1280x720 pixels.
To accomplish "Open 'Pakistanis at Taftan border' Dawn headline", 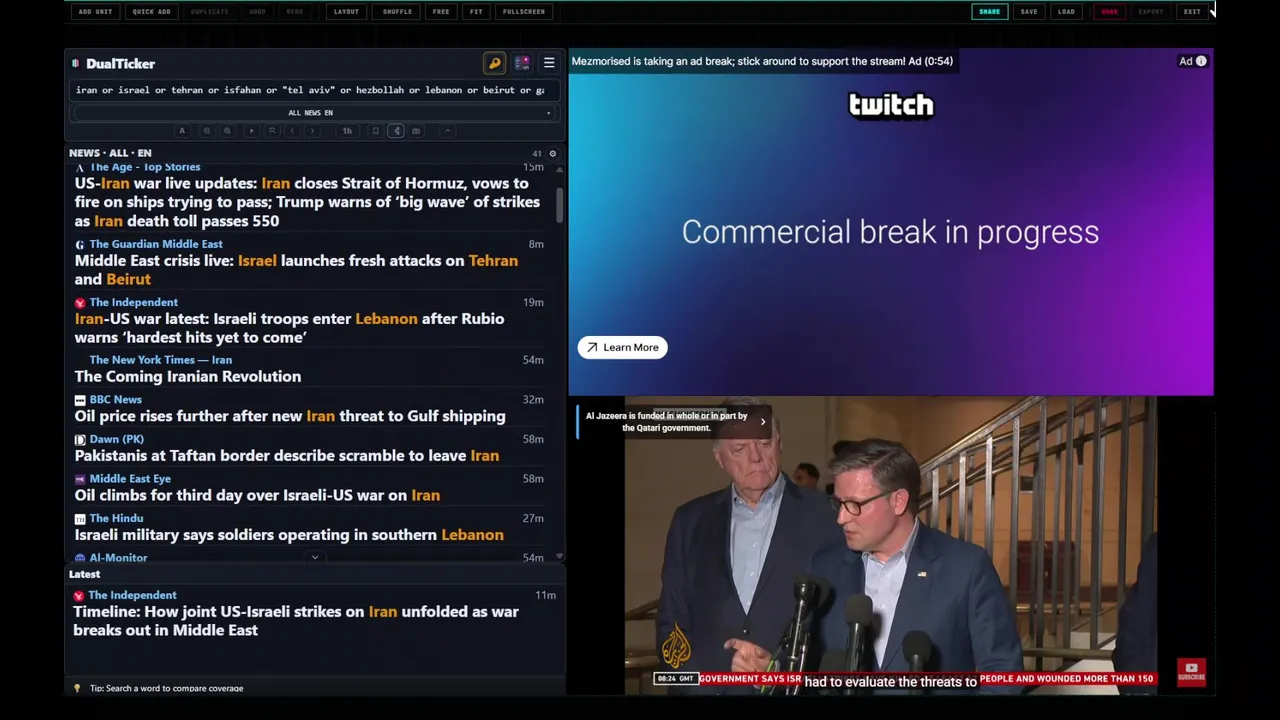I will 287,456.
